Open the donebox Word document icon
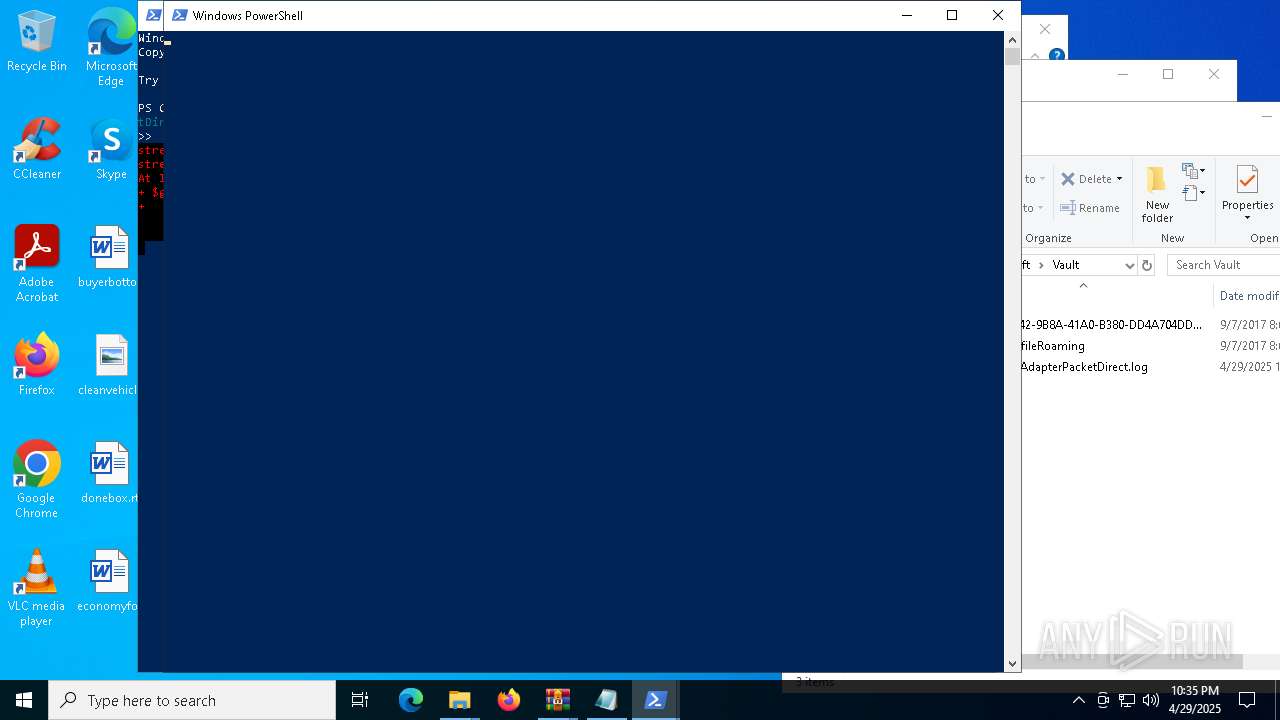 (110, 473)
